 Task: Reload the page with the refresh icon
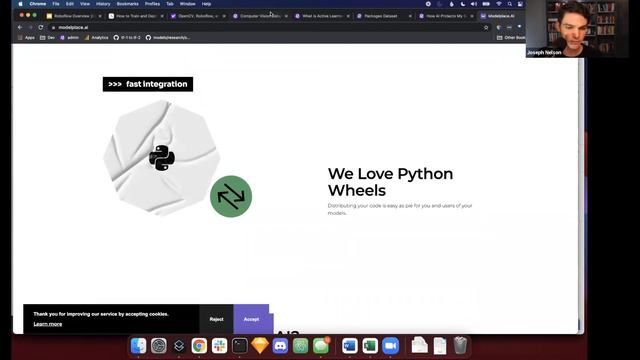pos(41,27)
